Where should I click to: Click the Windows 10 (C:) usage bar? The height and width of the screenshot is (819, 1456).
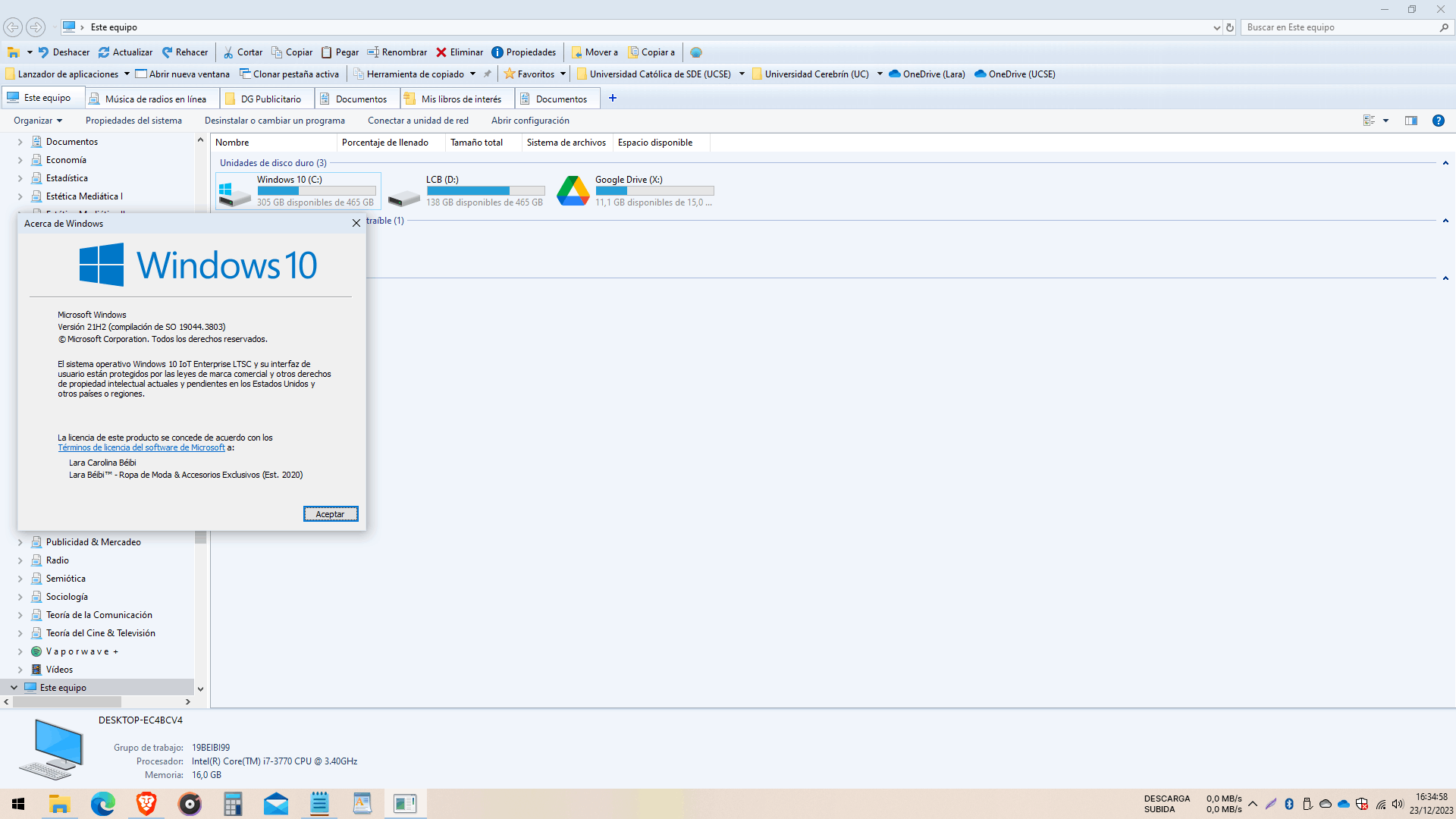[x=316, y=191]
